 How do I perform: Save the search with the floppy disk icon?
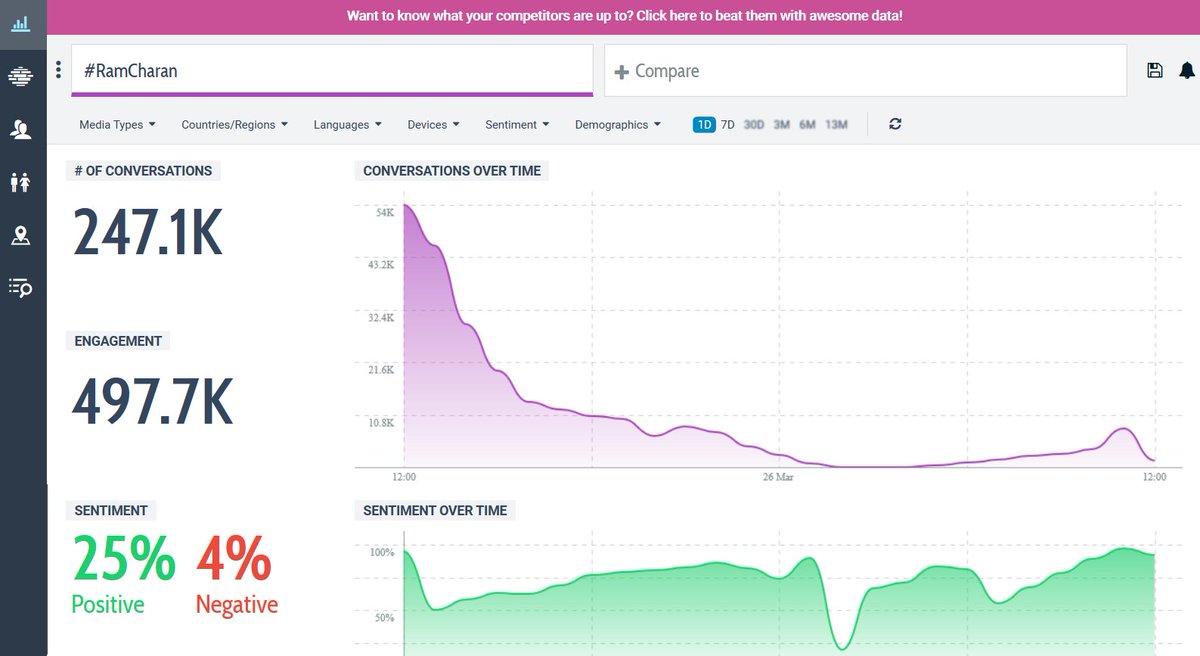pyautogui.click(x=1154, y=70)
